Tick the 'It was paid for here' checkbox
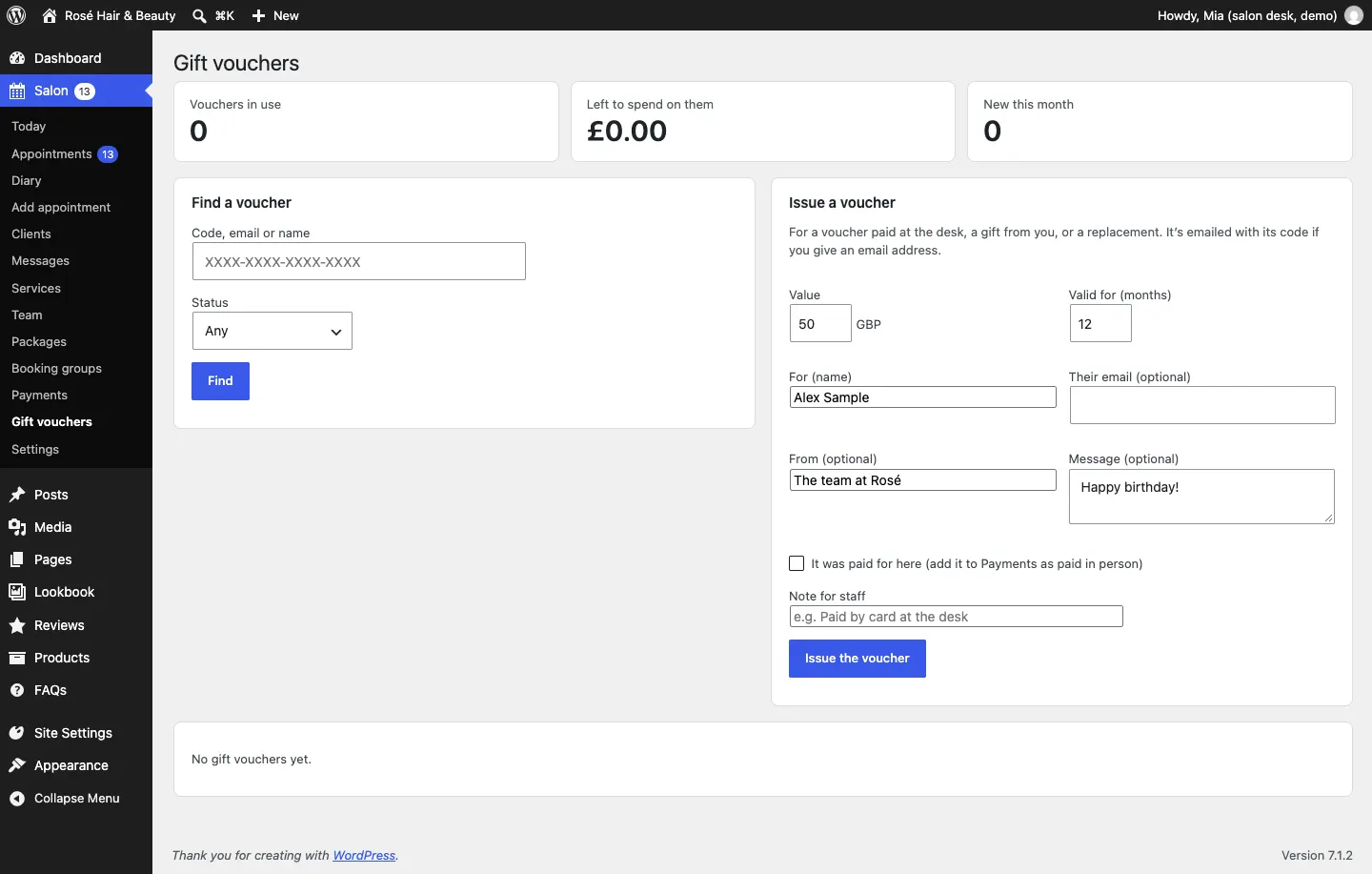Viewport: 1372px width, 874px height. point(797,563)
